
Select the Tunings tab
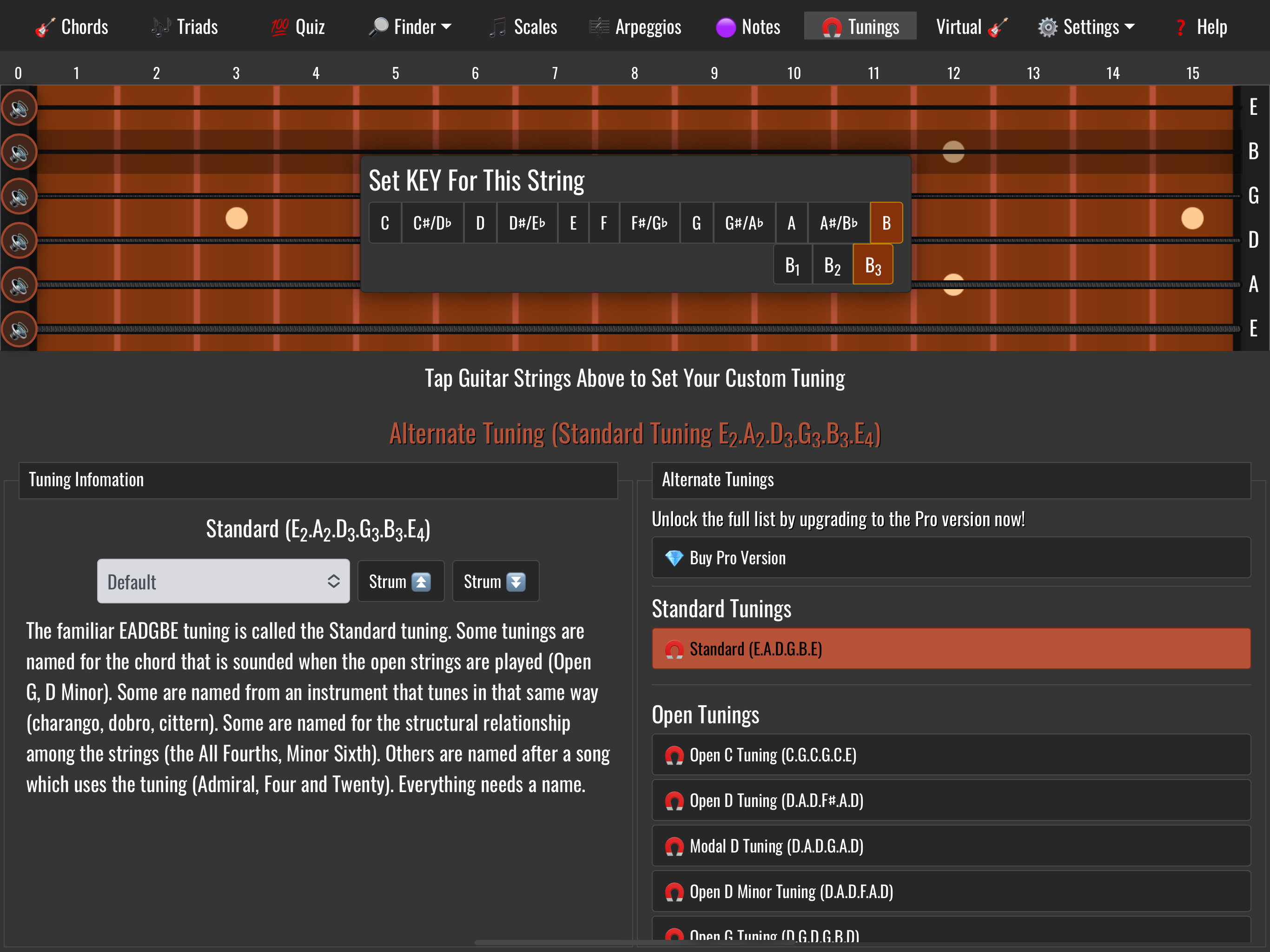860,26
